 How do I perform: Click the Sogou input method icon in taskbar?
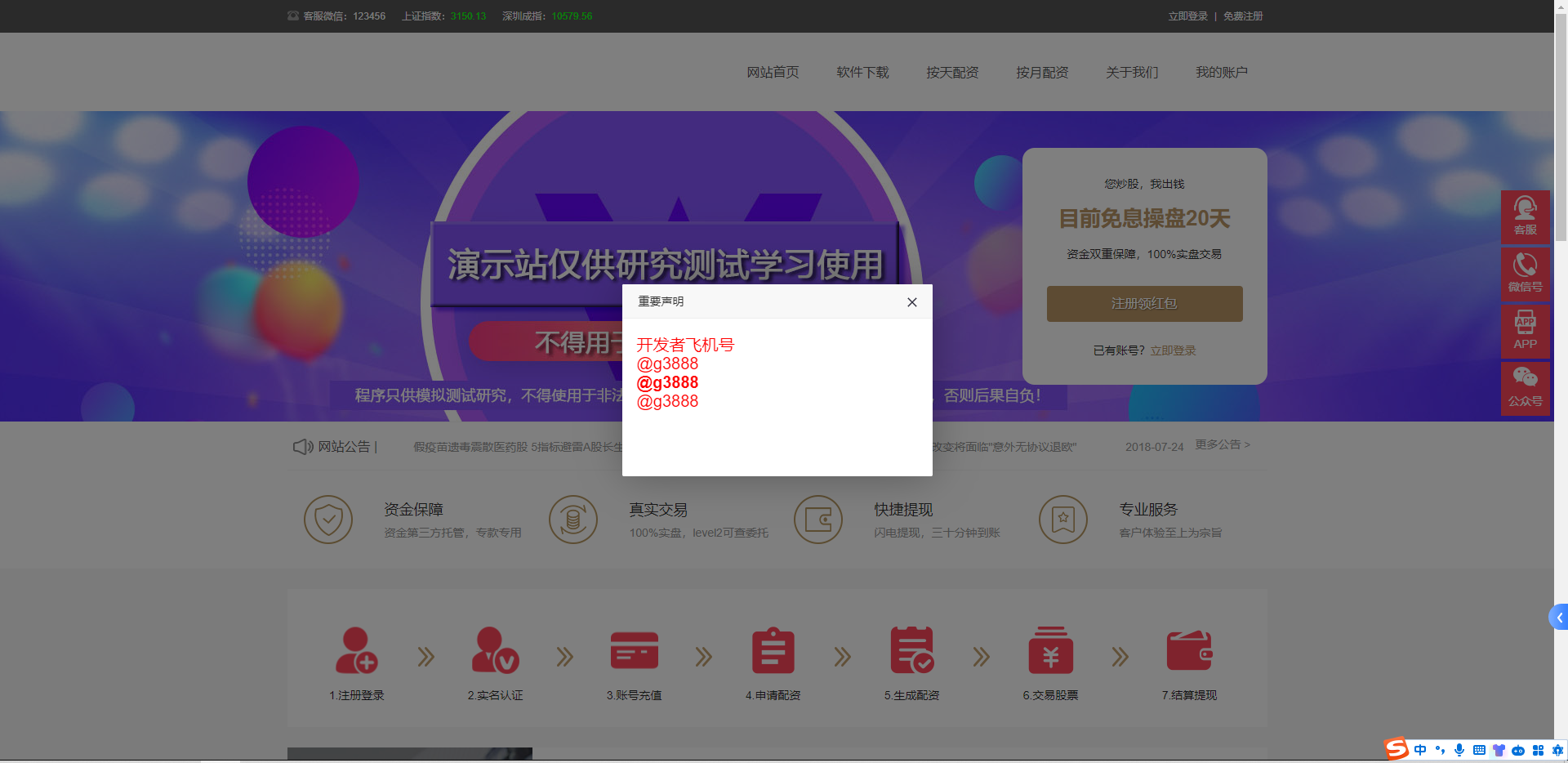1395,749
